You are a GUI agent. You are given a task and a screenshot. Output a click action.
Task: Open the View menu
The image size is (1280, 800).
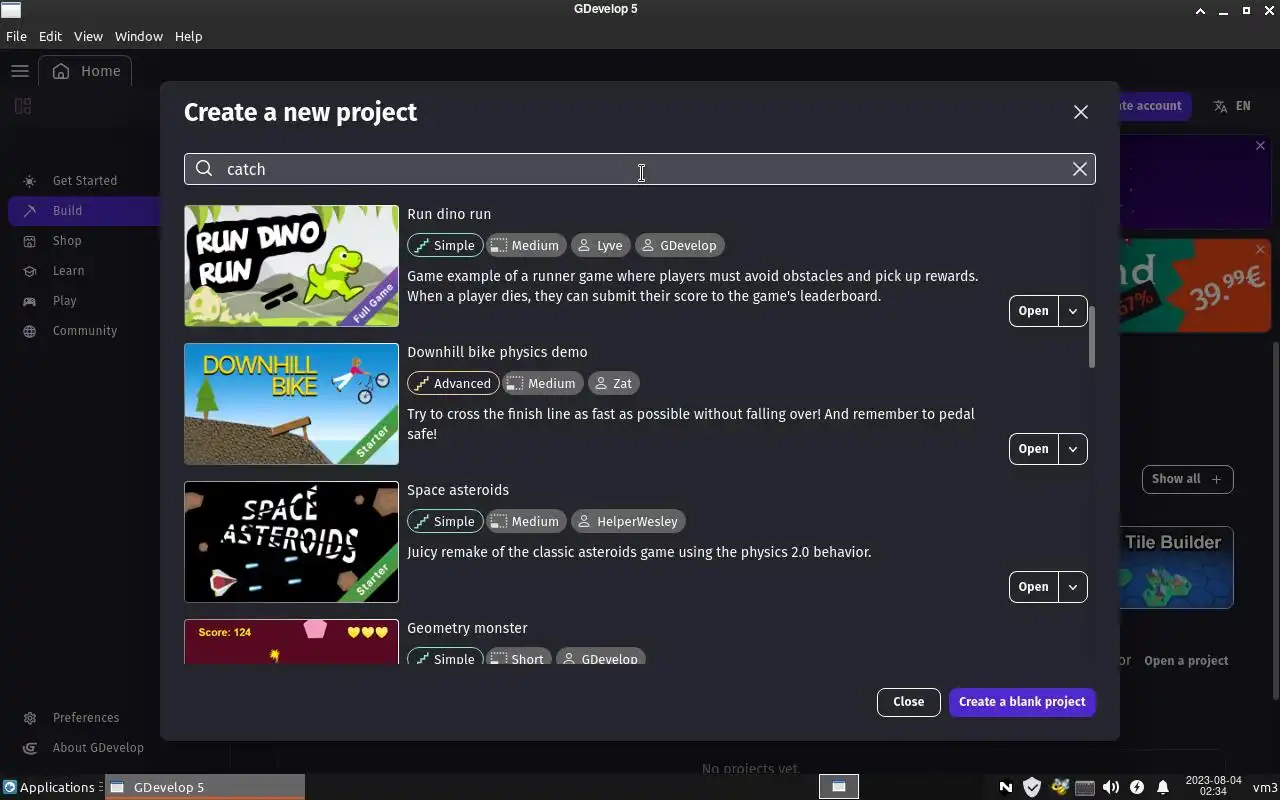(x=88, y=36)
